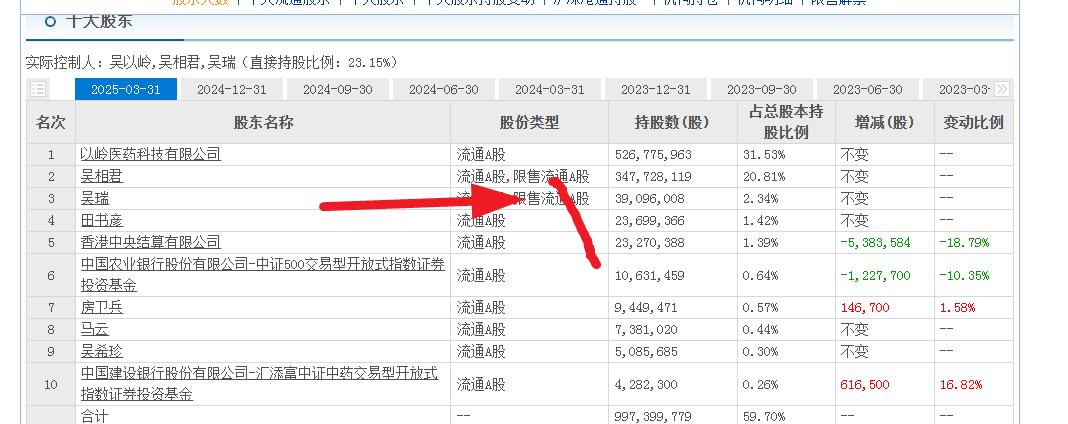The image size is (1068, 424).
Task: Click the decrease value -1,227,700
Action: coord(875,276)
